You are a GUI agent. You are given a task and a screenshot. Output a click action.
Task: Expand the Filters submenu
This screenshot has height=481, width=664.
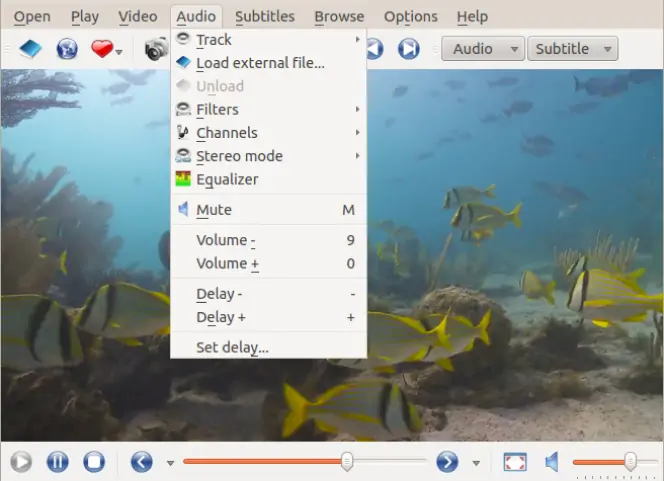pyautogui.click(x=268, y=110)
